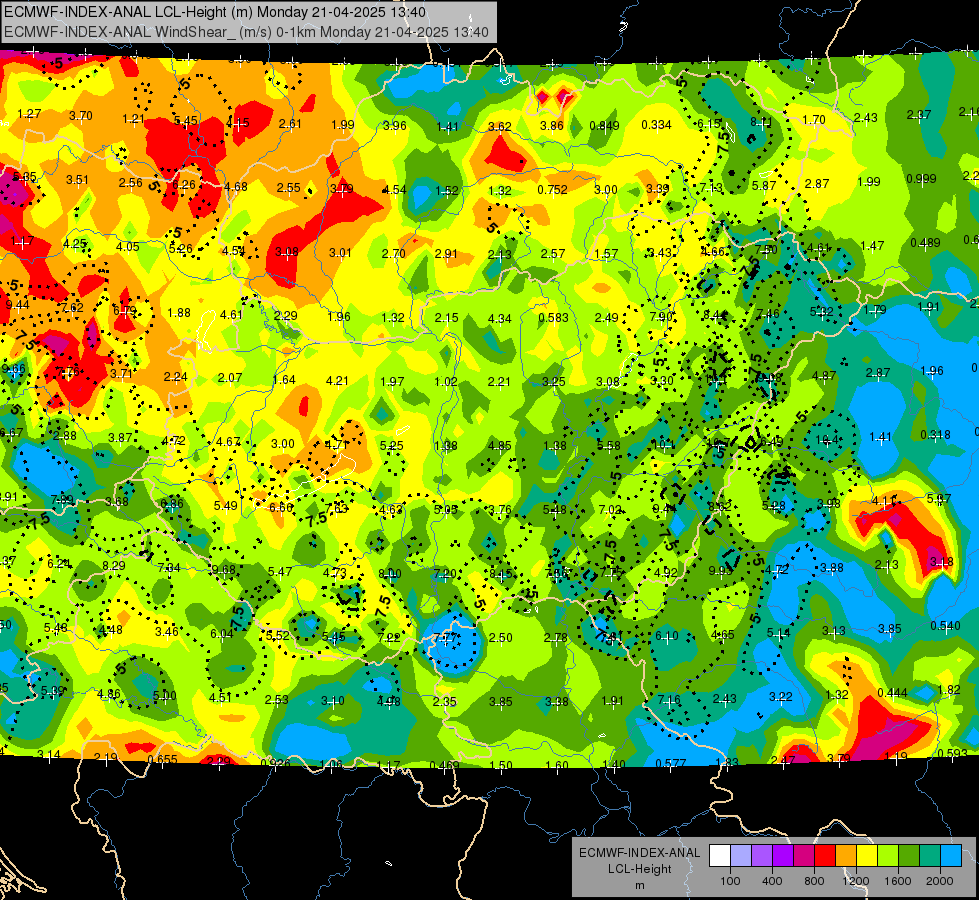
Task: Click the legend label 1200
Action: (856, 881)
